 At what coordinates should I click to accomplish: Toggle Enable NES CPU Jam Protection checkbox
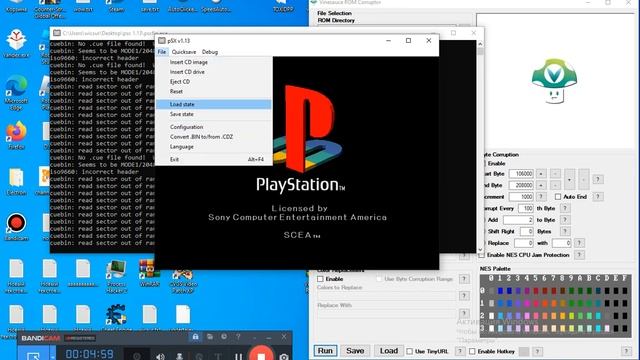(482, 255)
